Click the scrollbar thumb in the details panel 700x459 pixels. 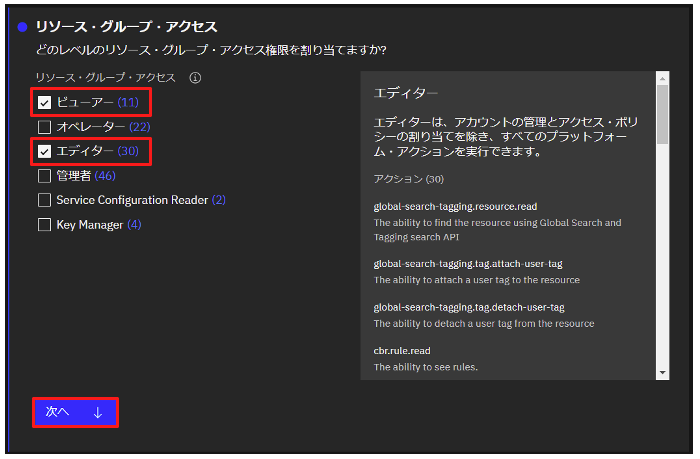(x=662, y=115)
